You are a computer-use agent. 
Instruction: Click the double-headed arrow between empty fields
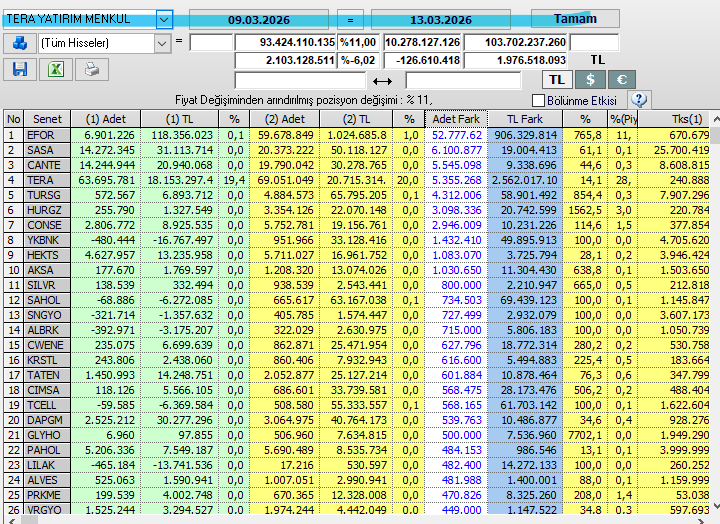[x=382, y=81]
